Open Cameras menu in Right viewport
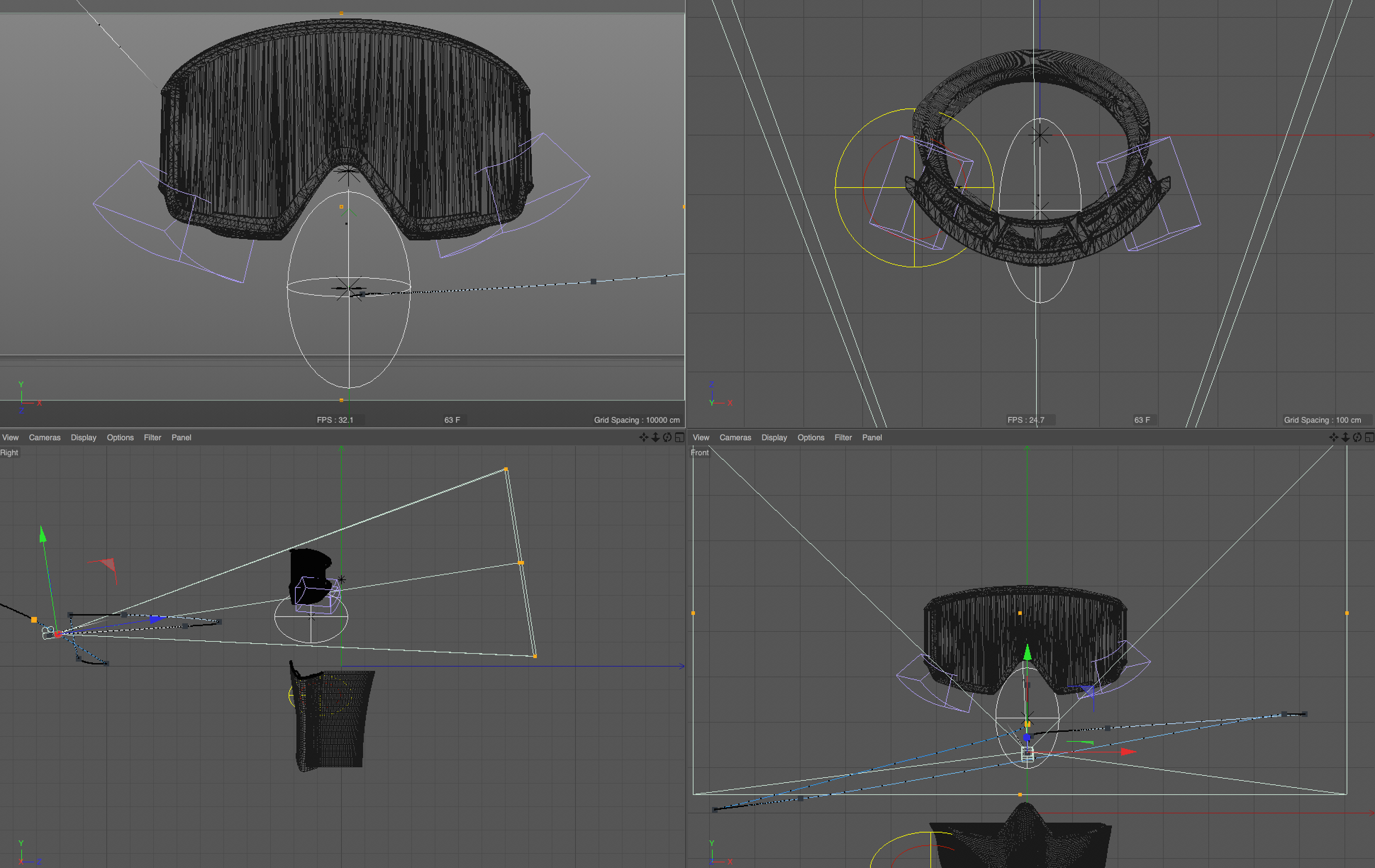Viewport: 1375px width, 868px height. pyautogui.click(x=44, y=438)
